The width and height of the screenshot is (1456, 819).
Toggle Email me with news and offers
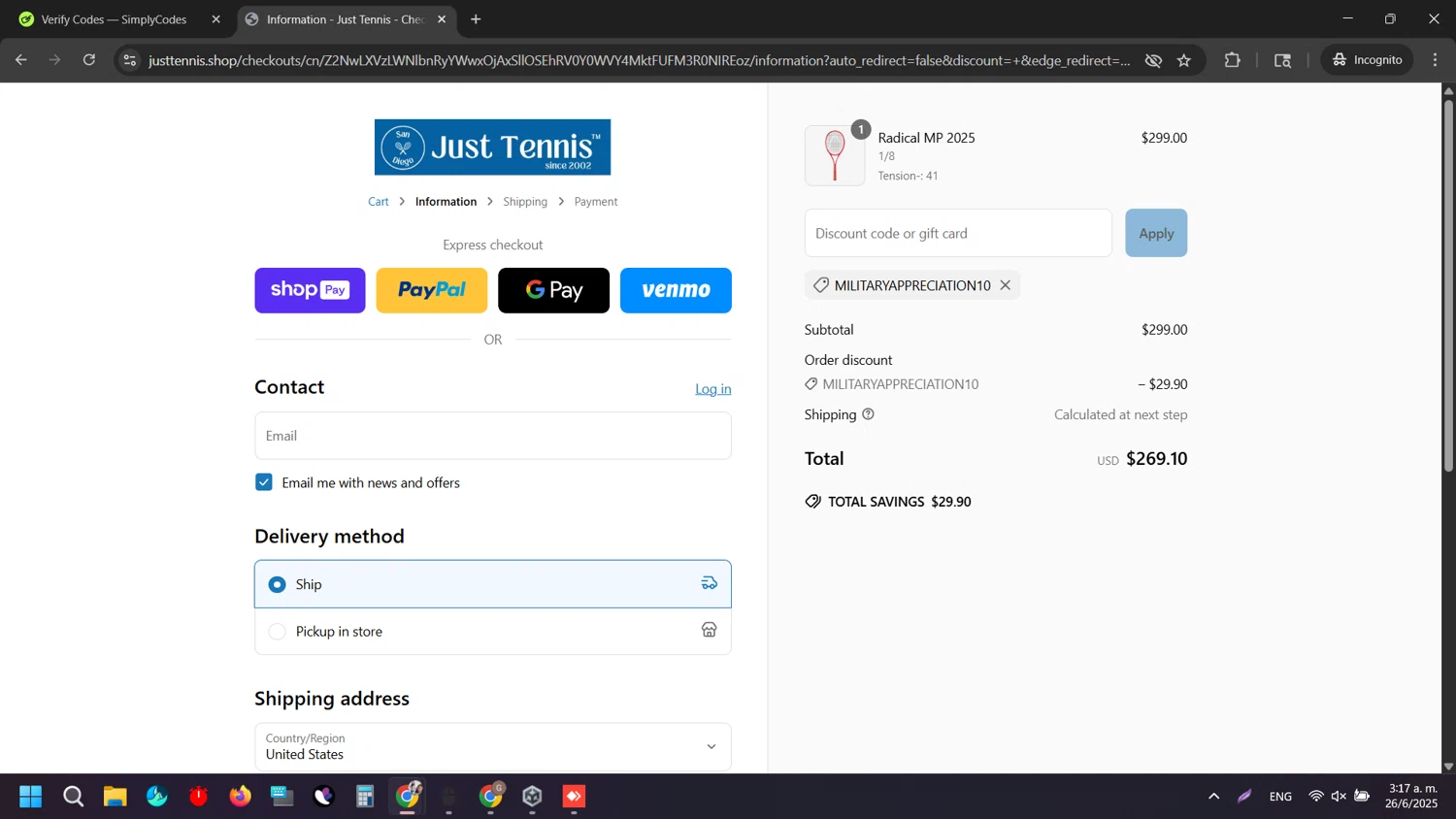tap(264, 482)
